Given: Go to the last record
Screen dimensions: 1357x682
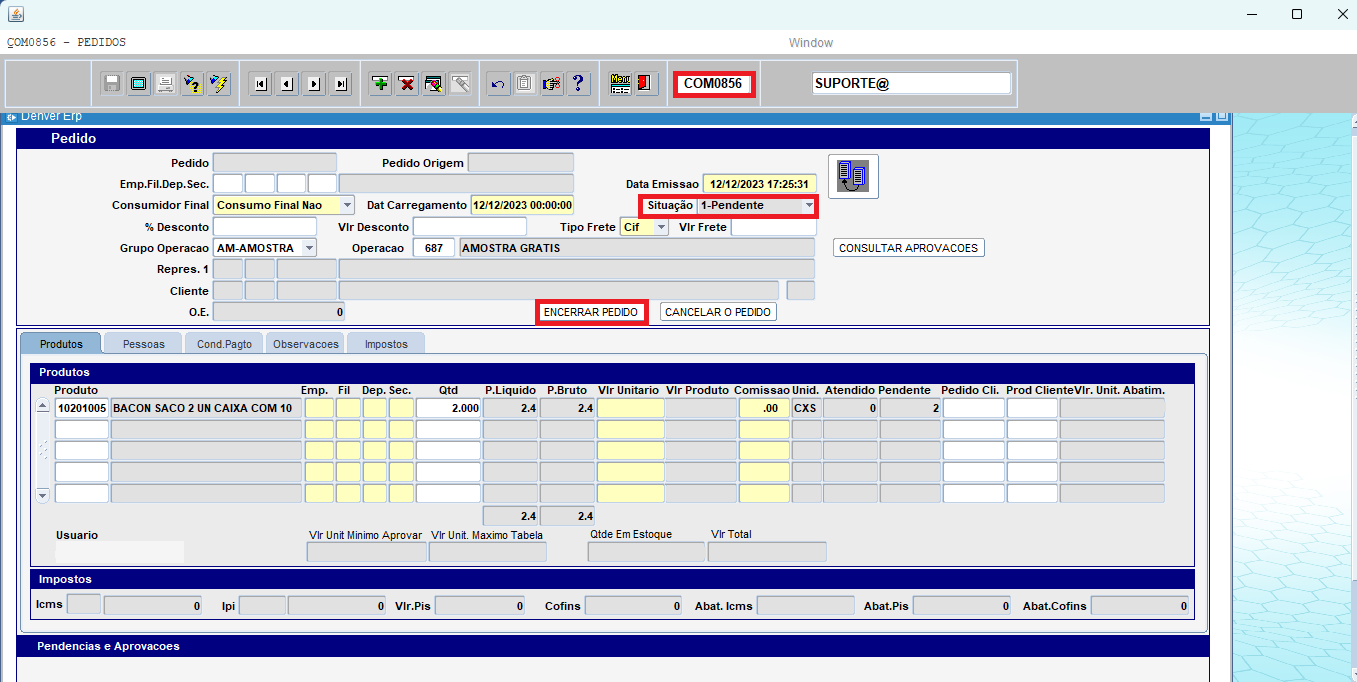Looking at the screenshot, I should [340, 84].
